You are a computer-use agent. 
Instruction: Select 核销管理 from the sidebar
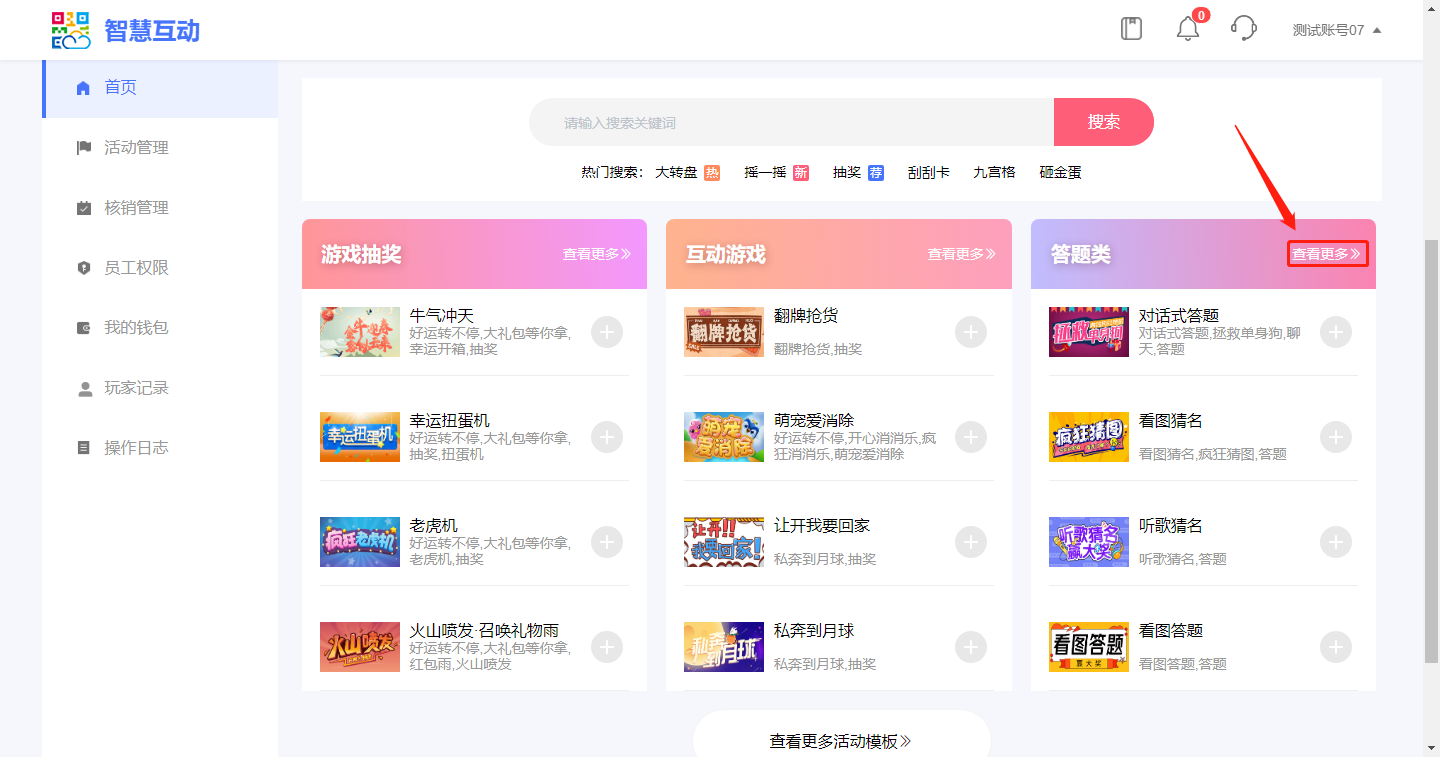pos(136,208)
